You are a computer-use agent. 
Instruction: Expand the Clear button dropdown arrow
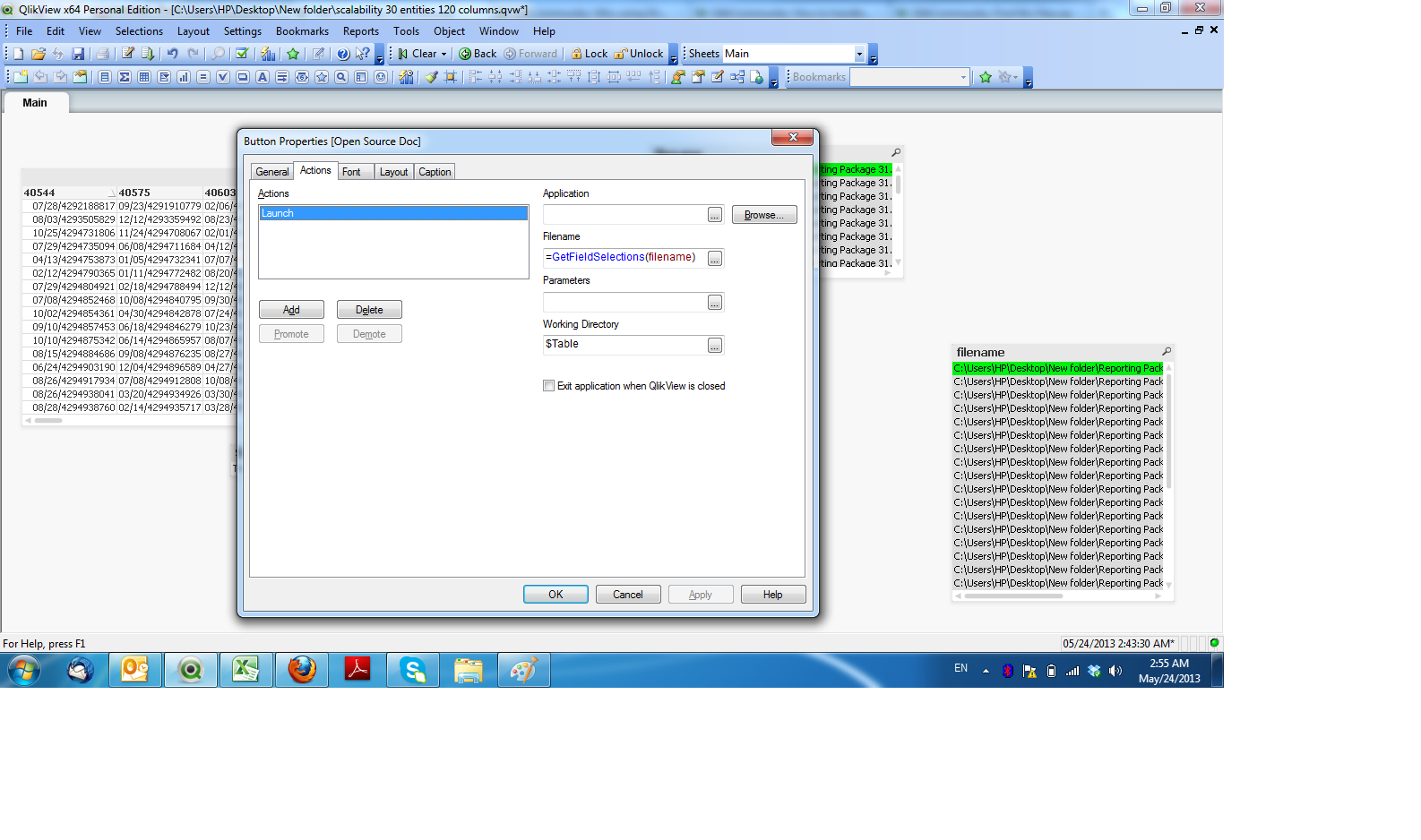click(x=444, y=54)
